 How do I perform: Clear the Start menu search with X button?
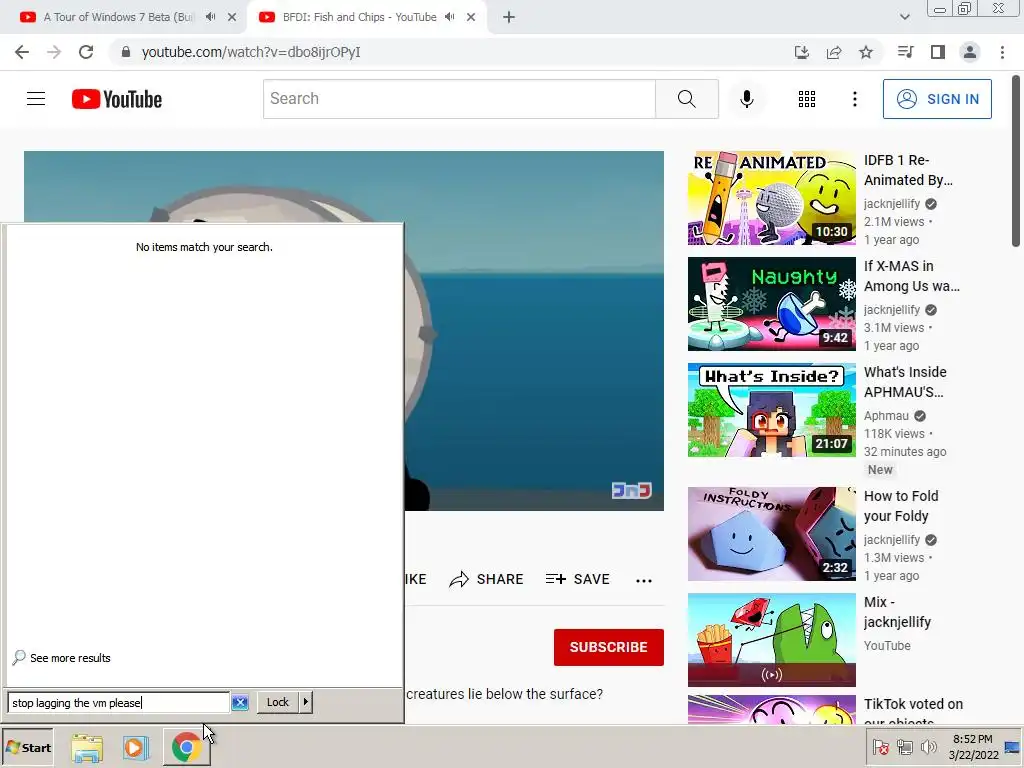point(240,703)
